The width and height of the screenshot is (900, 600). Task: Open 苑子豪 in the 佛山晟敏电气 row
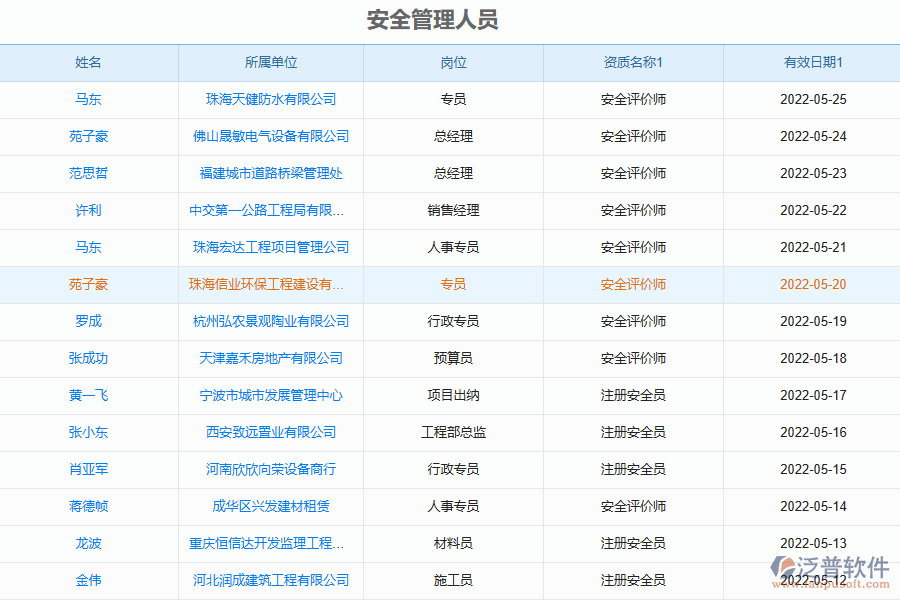coord(88,137)
